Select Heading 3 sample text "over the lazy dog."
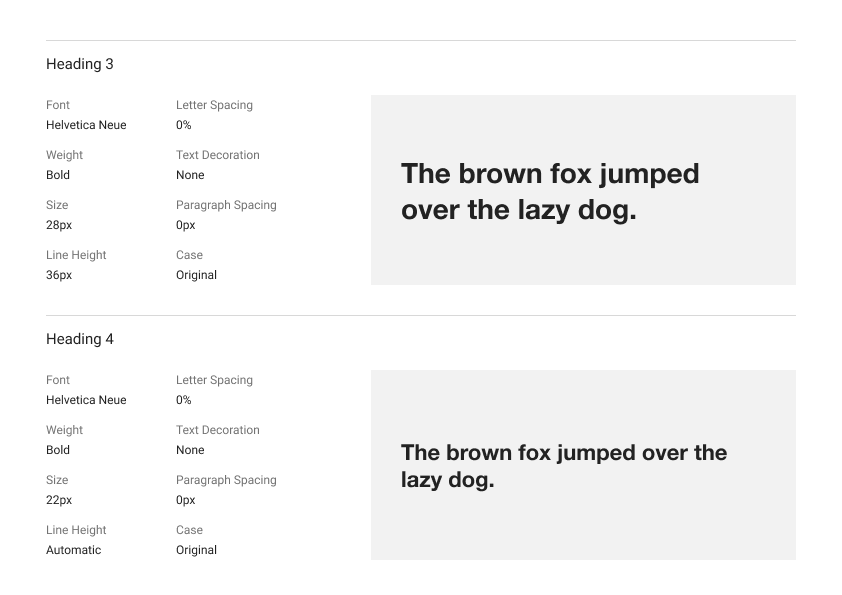This screenshot has width=842, height=595. click(518, 211)
